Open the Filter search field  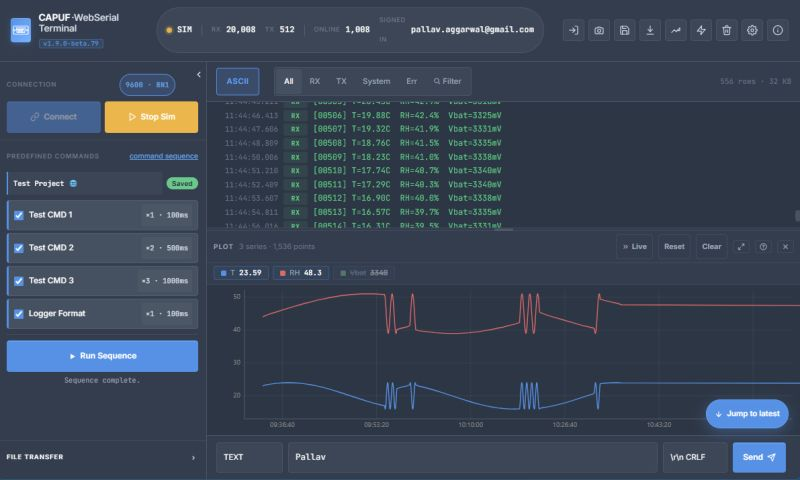[447, 82]
